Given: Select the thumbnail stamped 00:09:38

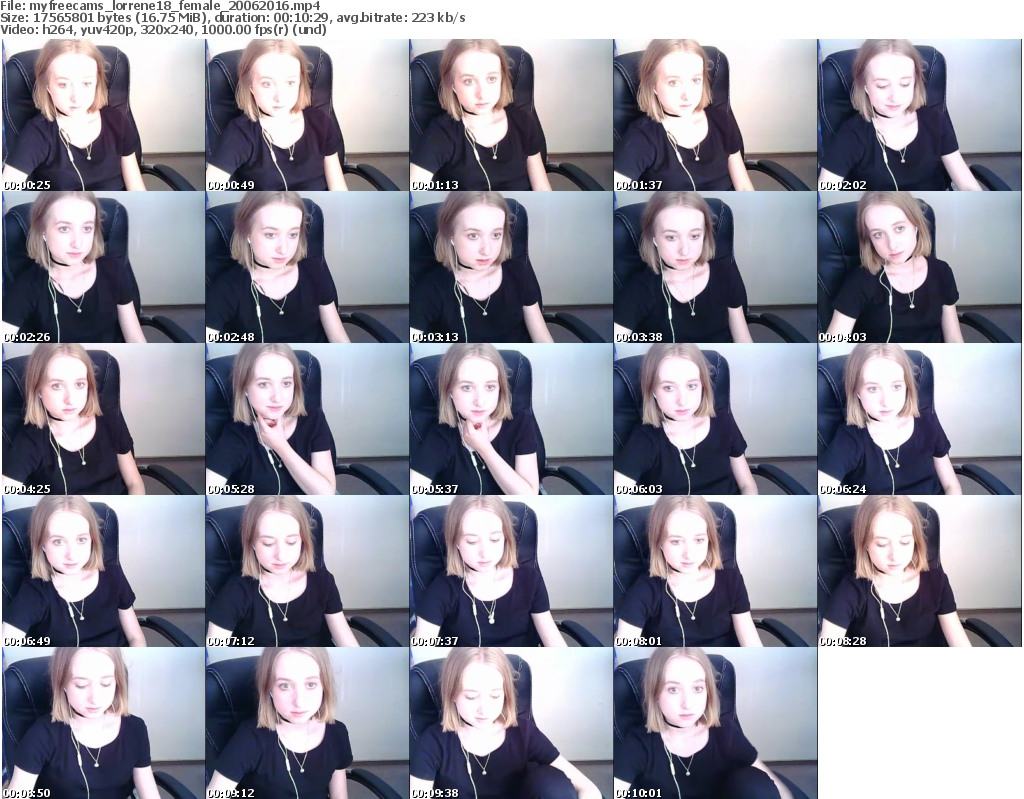Looking at the screenshot, I should coord(511,723).
